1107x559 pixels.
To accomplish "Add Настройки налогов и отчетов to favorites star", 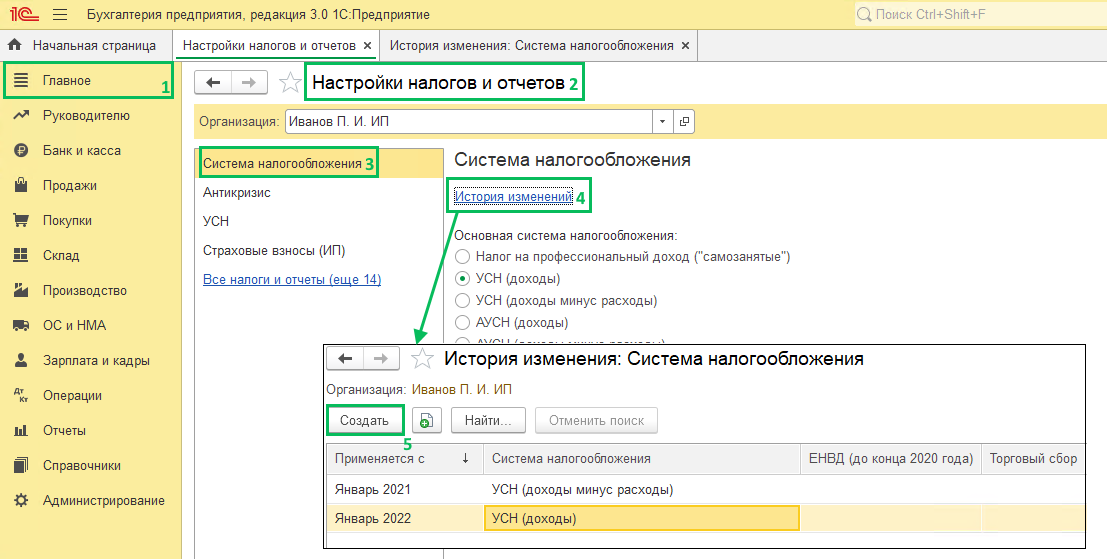I will coord(290,83).
